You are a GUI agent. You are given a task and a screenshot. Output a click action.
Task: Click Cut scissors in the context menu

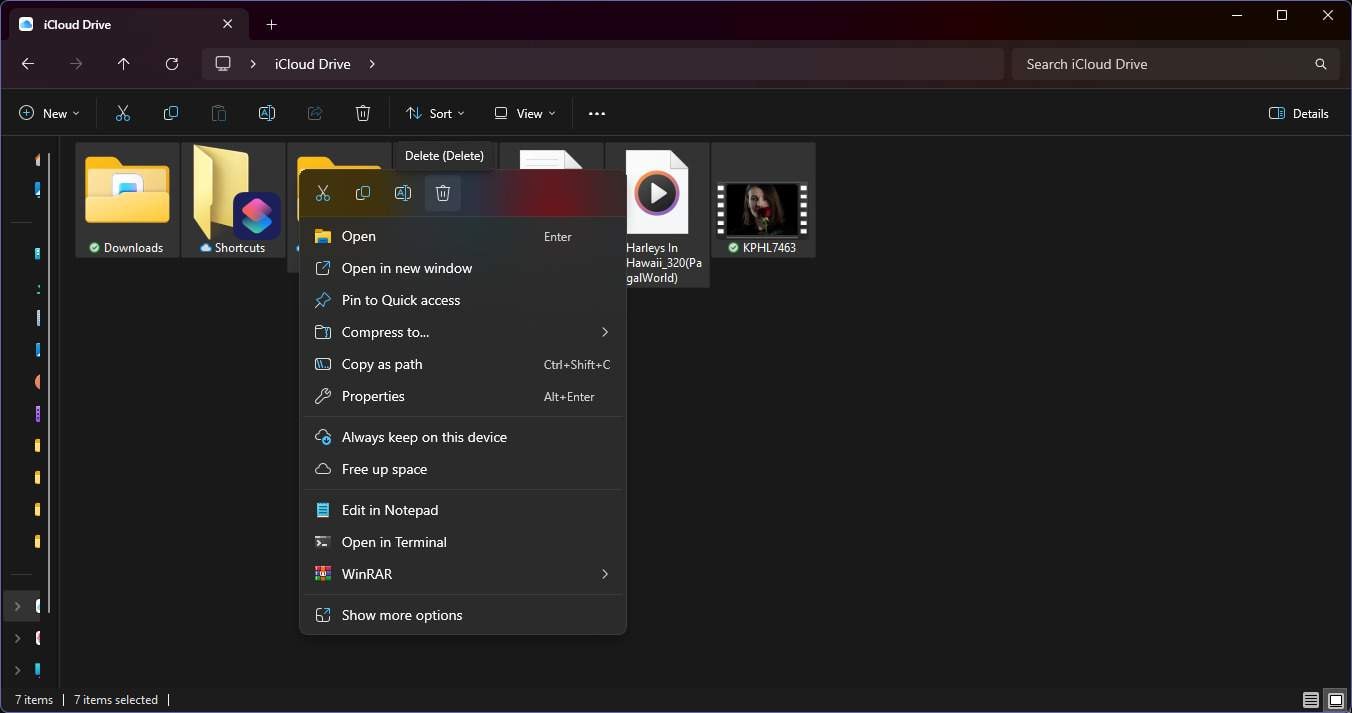pos(323,193)
